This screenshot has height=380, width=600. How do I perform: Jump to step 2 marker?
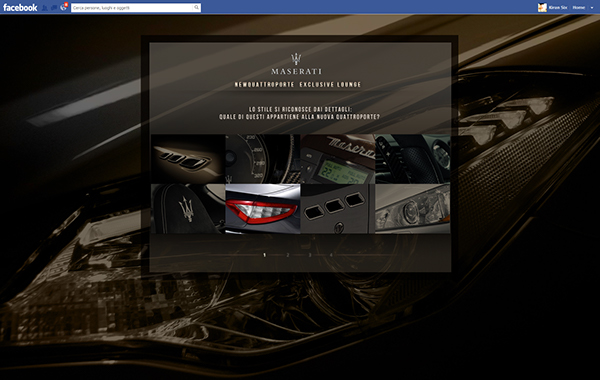click(x=287, y=255)
